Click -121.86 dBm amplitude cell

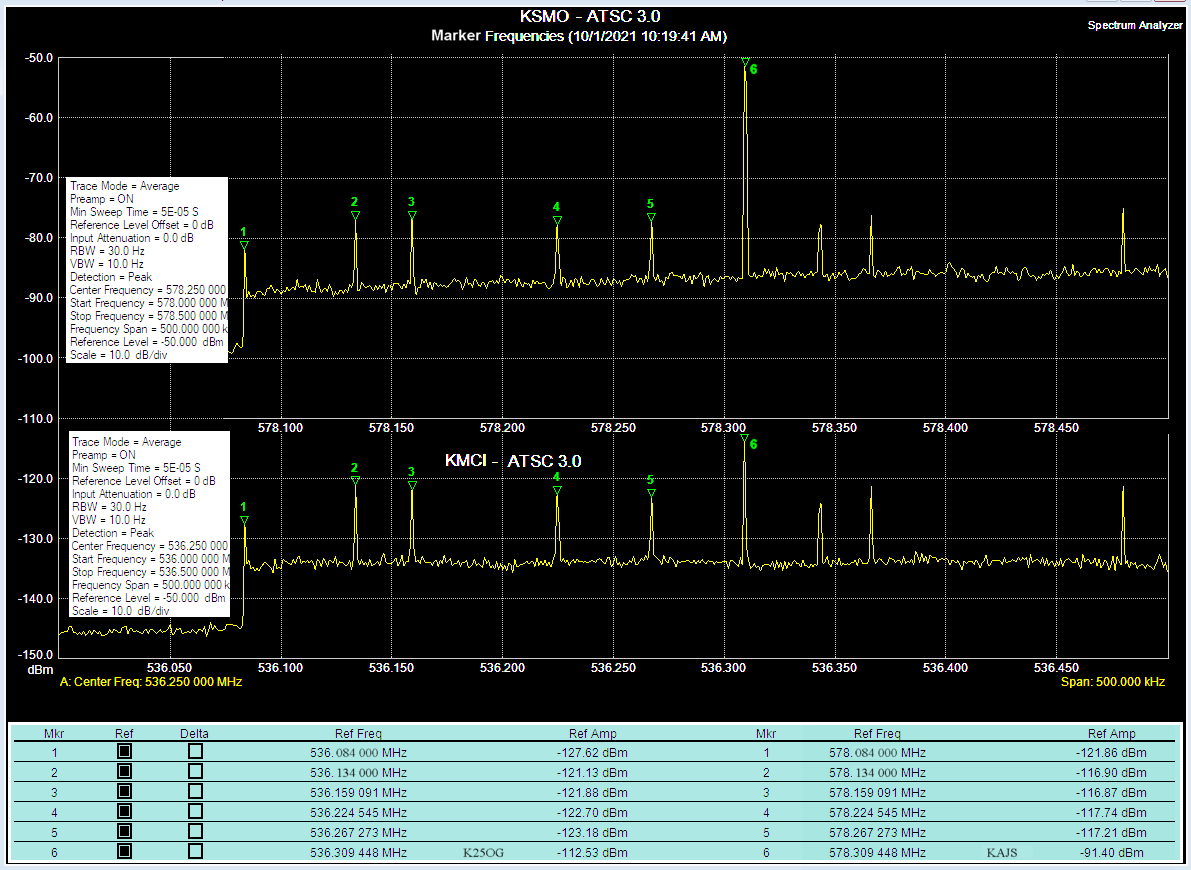1111,752
